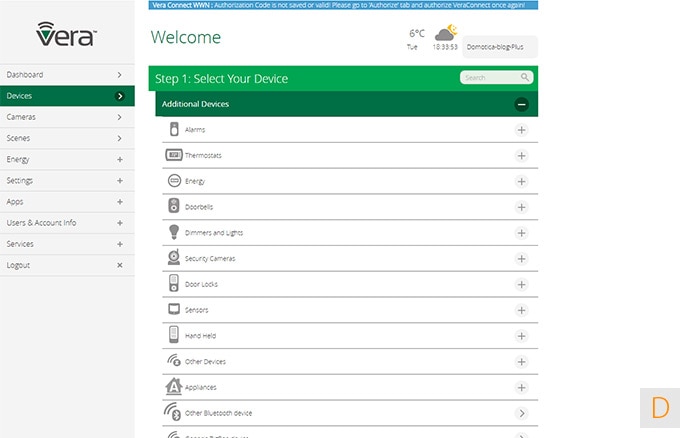The image size is (690, 438).
Task: Collapse the Additional Devices section
Action: [521, 104]
